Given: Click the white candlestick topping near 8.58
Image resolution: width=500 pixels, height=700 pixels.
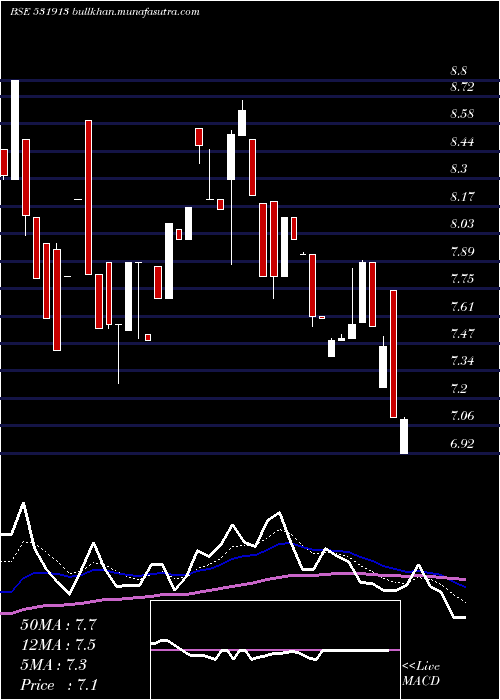Looking at the screenshot, I should (x=242, y=118).
